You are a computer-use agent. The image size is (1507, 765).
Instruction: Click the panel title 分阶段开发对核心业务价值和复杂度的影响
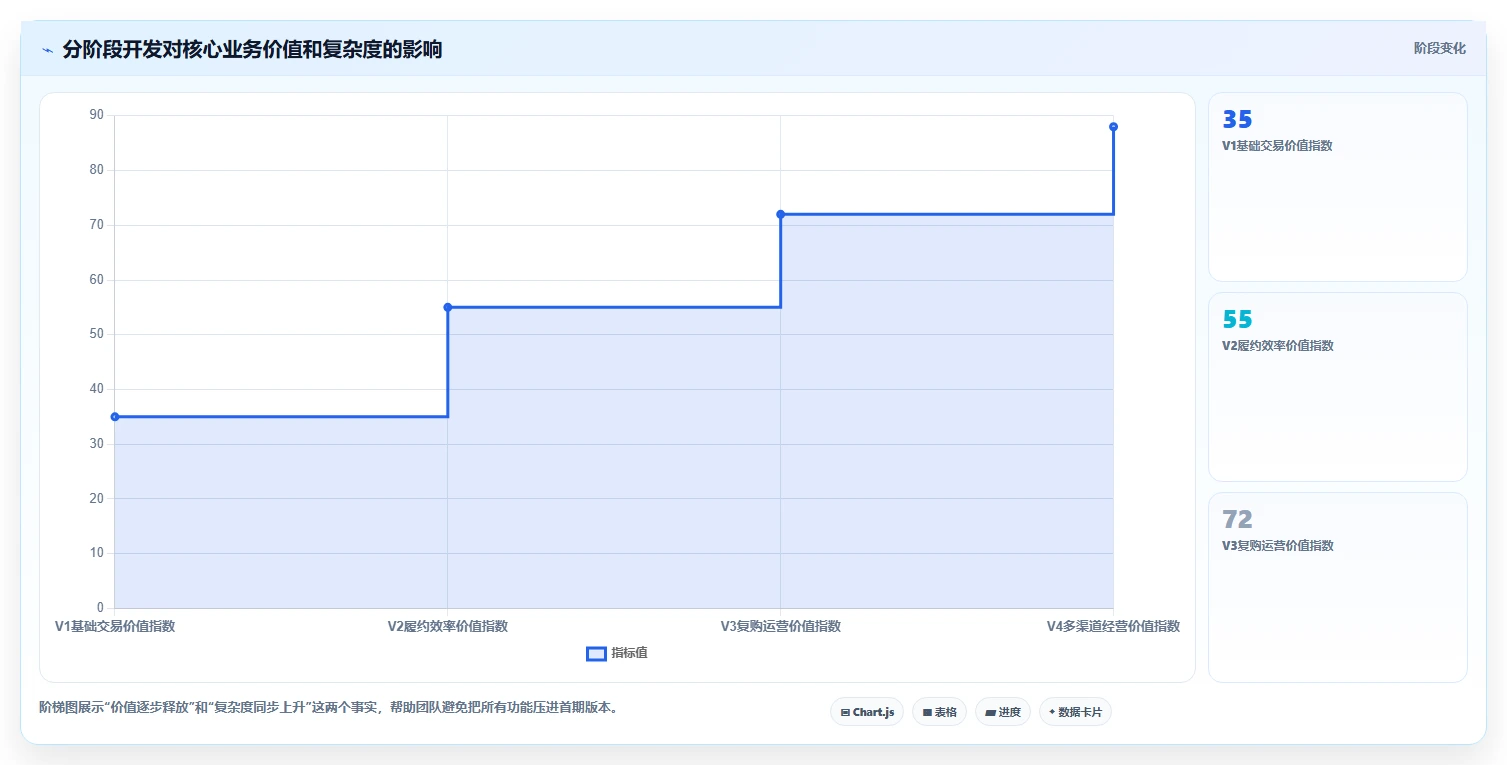coord(252,49)
